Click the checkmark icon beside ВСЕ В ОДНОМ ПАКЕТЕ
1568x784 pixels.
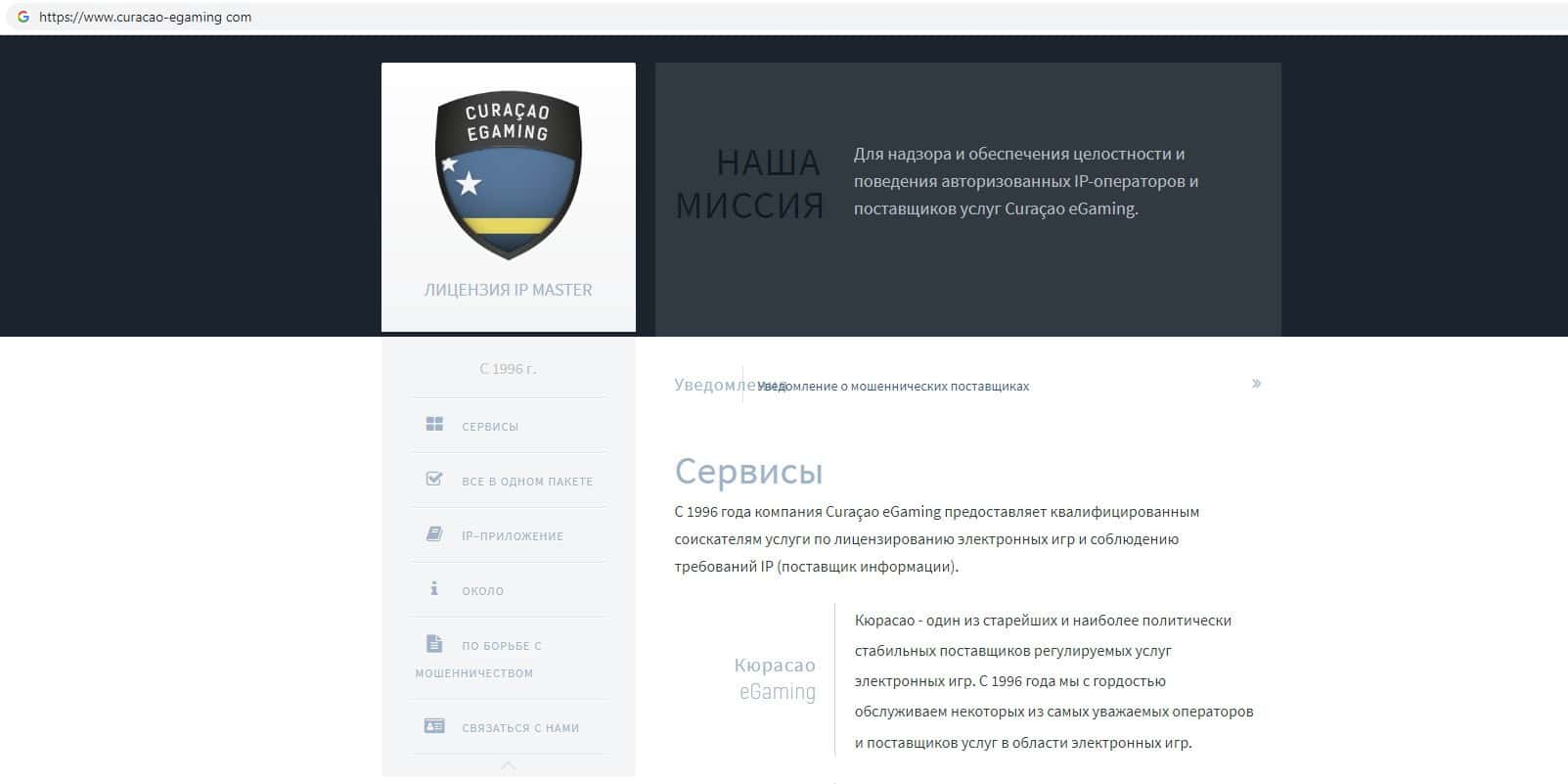click(434, 479)
